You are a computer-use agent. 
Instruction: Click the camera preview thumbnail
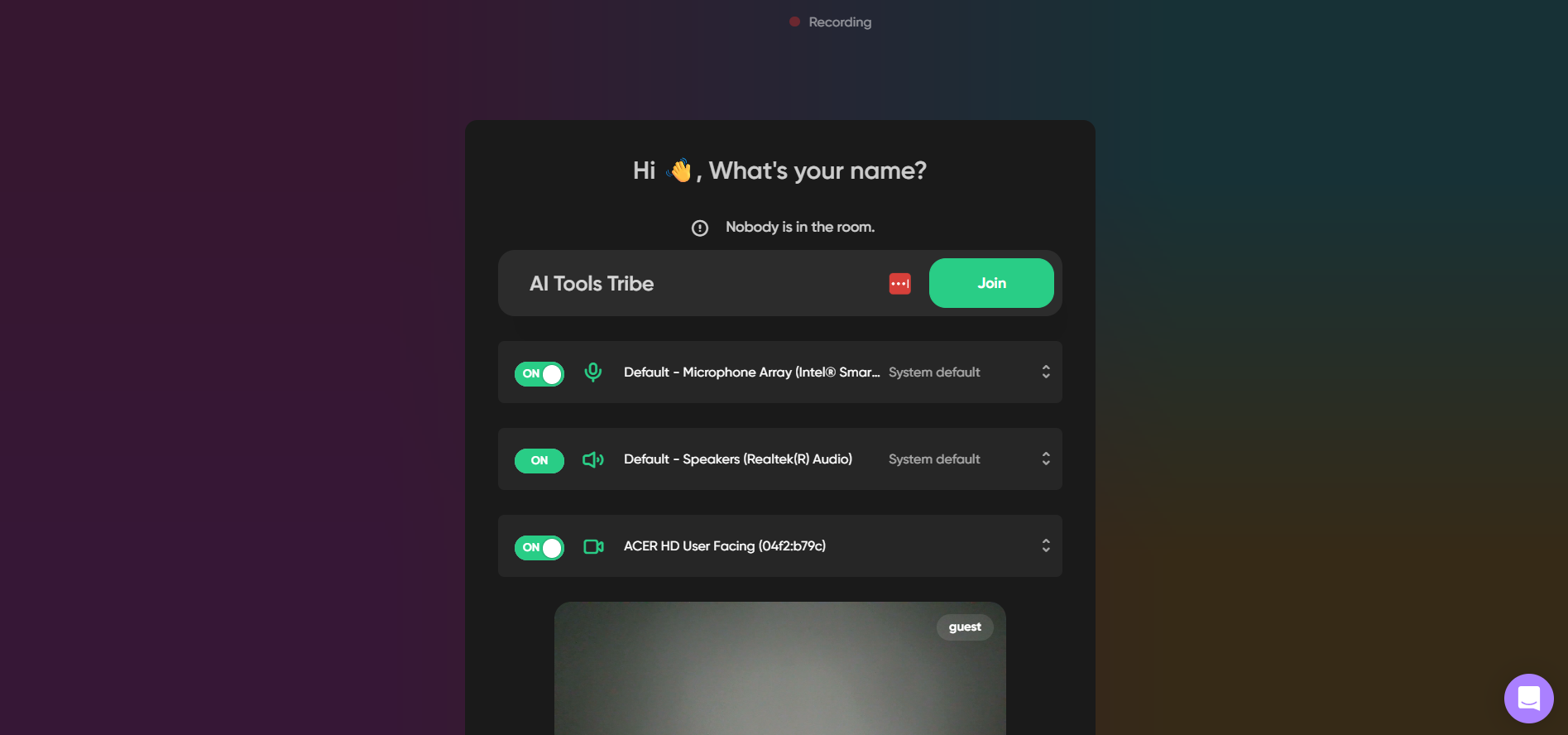pos(780,668)
